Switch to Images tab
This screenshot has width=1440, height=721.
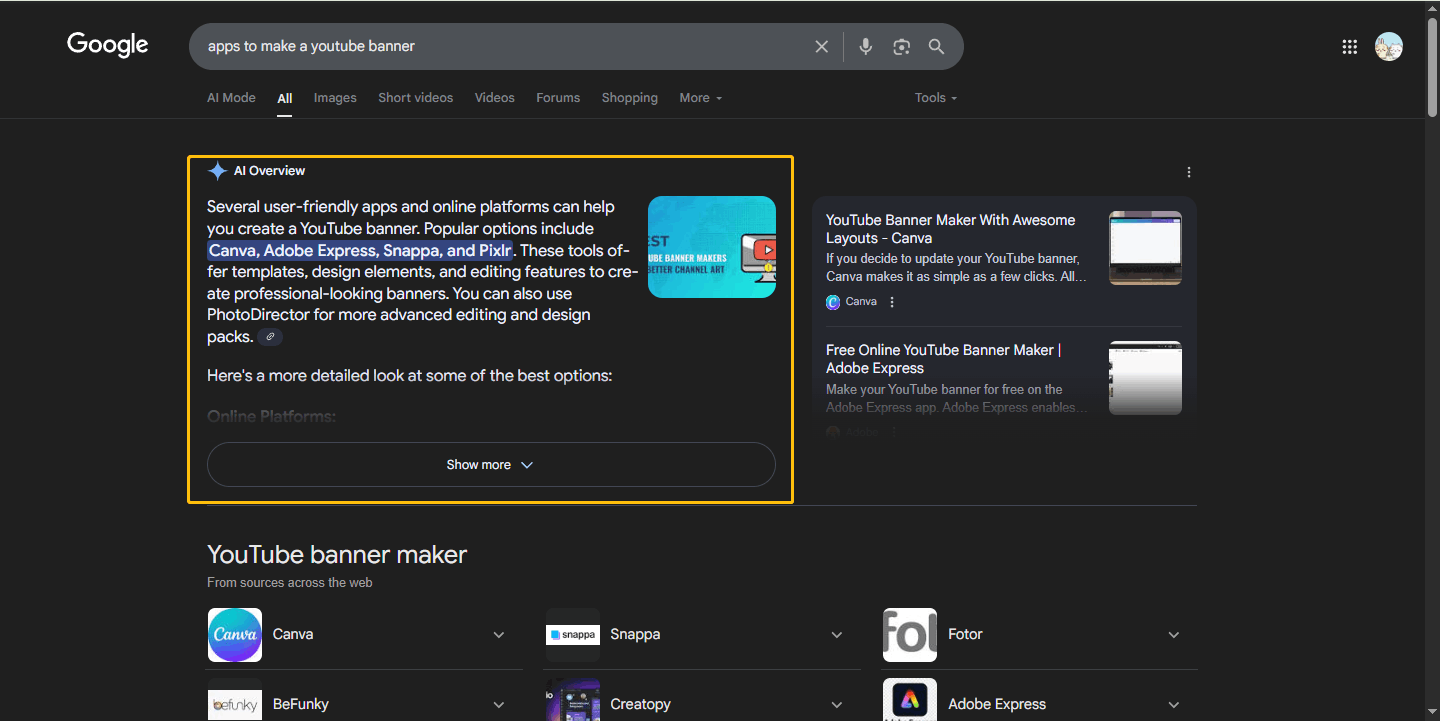[335, 98]
